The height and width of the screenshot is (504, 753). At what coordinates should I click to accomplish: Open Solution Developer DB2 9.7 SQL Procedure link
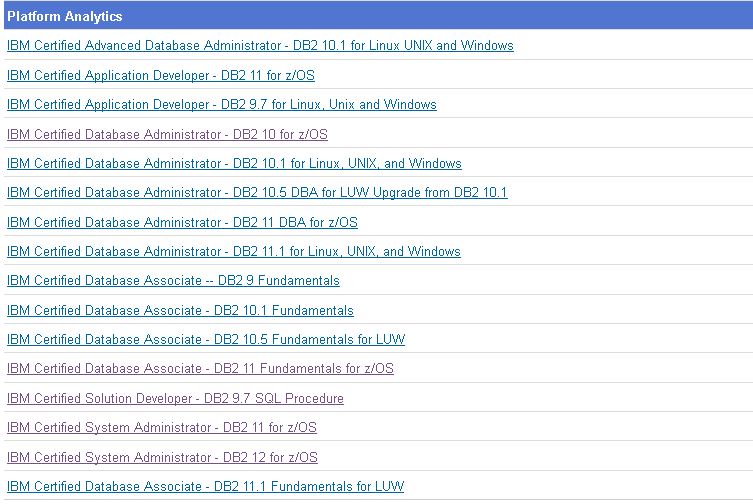[x=175, y=399]
